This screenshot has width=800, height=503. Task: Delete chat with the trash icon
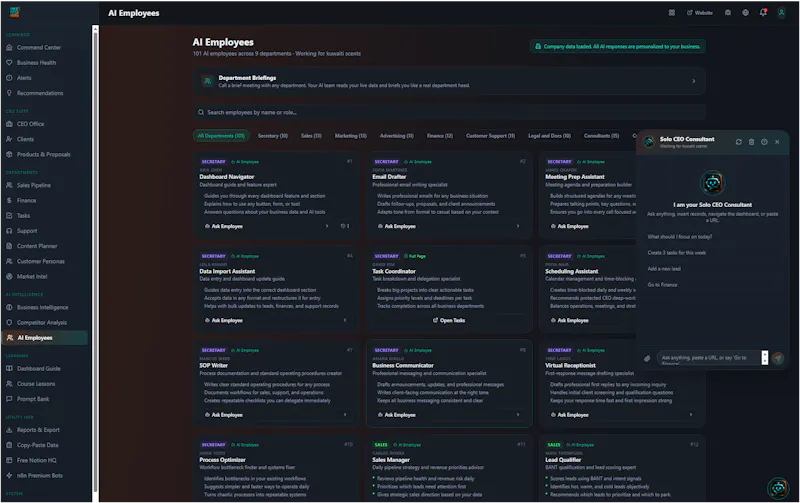point(751,142)
